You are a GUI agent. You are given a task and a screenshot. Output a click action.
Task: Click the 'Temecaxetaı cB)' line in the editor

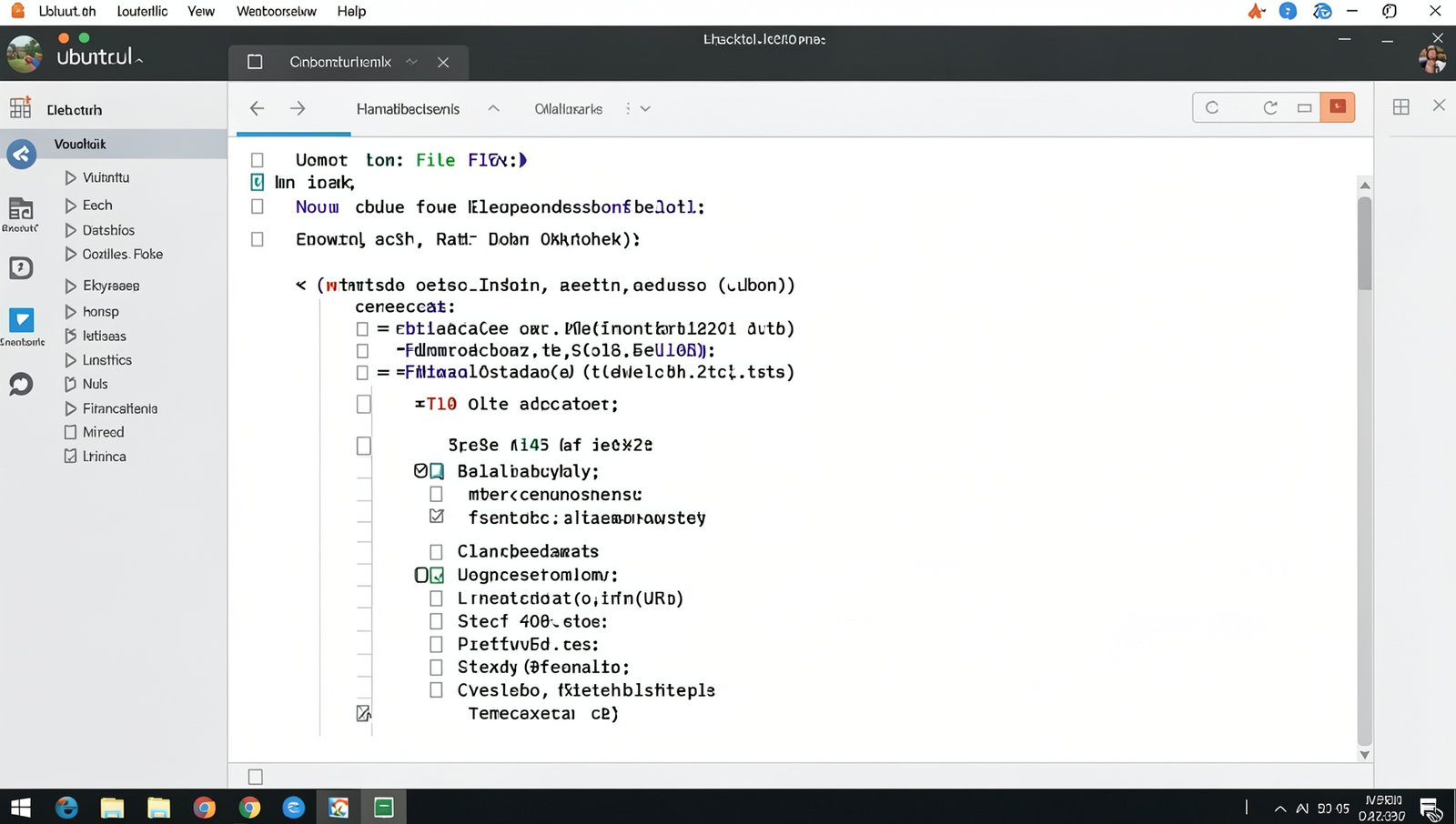[543, 714]
